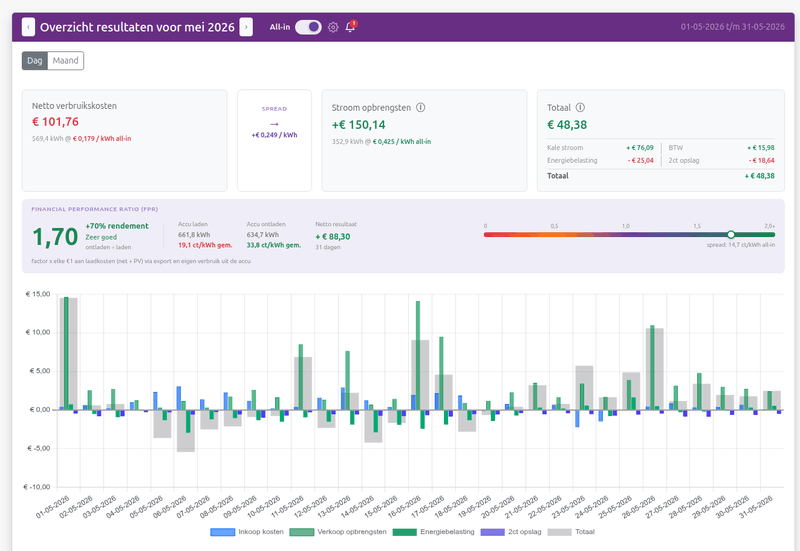Click BTW value + € 15,98
Screen dimensions: 800x551
point(761,147)
